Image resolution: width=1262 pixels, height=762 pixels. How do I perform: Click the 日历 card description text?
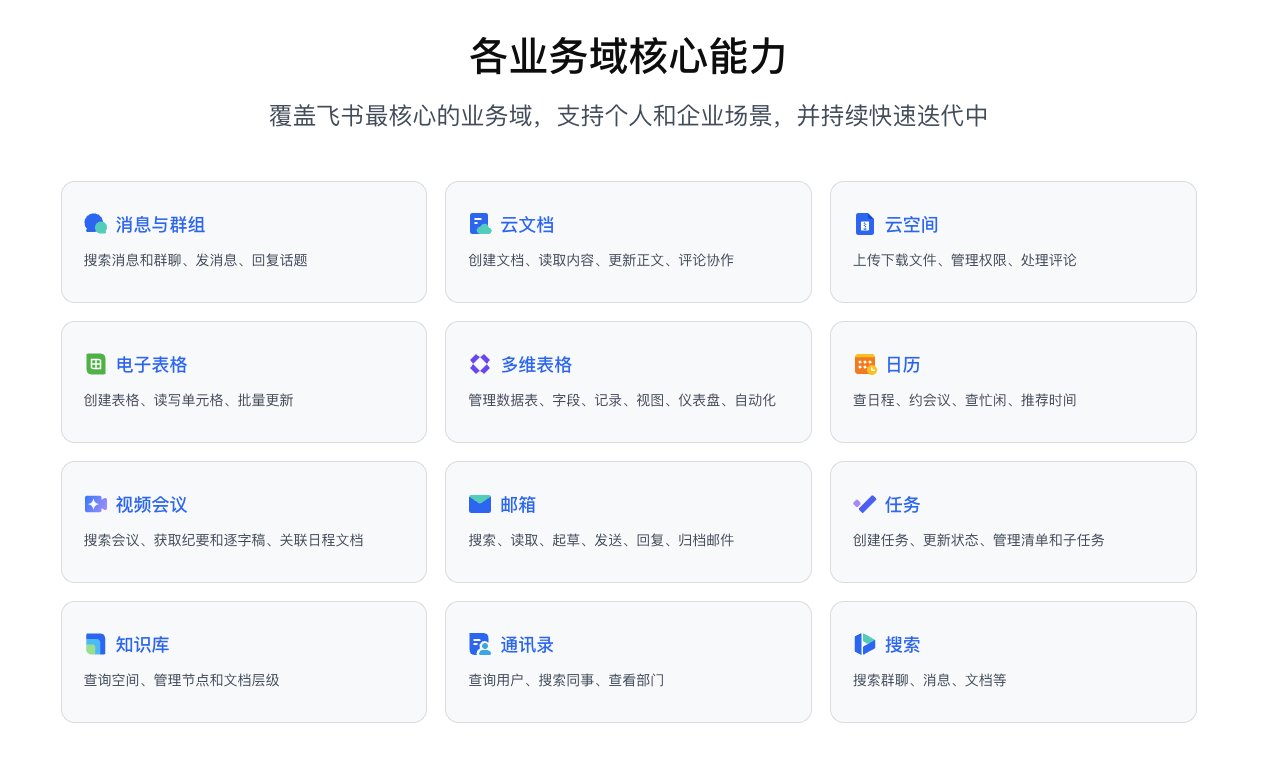[x=964, y=400]
